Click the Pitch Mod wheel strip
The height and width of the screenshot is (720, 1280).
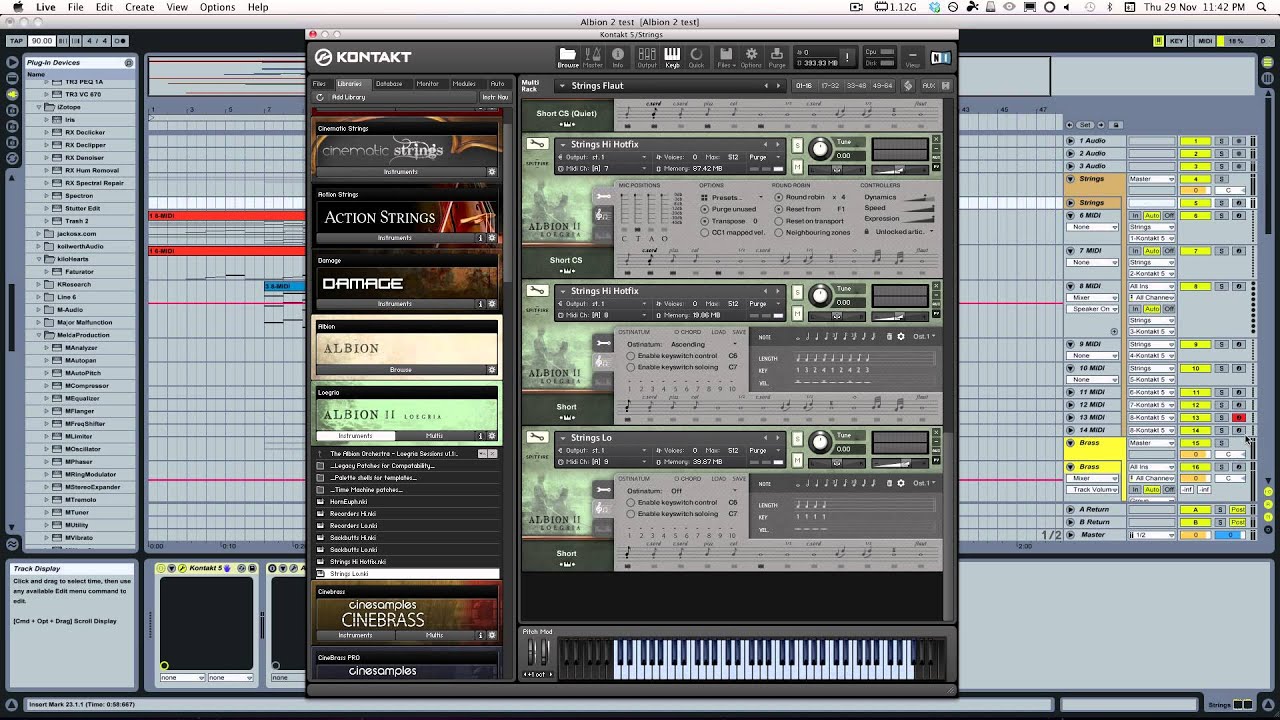pyautogui.click(x=538, y=652)
